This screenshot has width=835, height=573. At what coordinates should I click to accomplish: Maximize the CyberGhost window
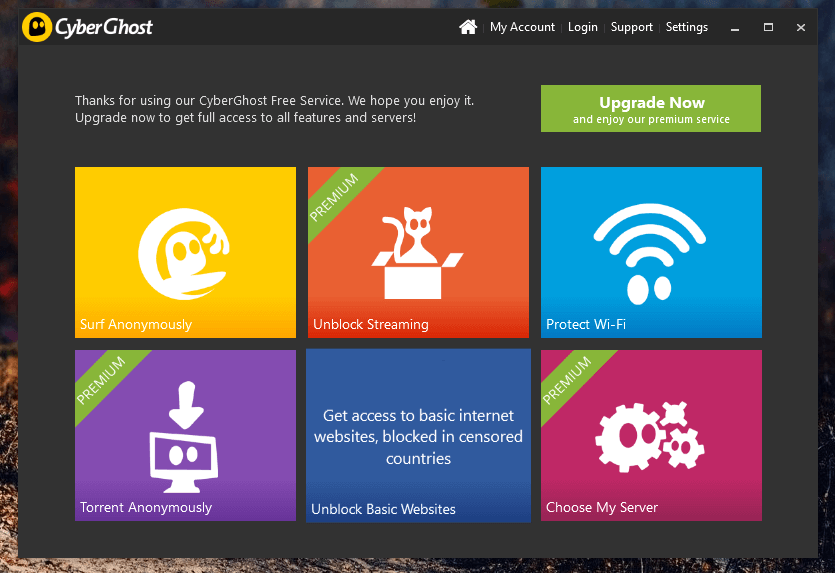(x=768, y=27)
